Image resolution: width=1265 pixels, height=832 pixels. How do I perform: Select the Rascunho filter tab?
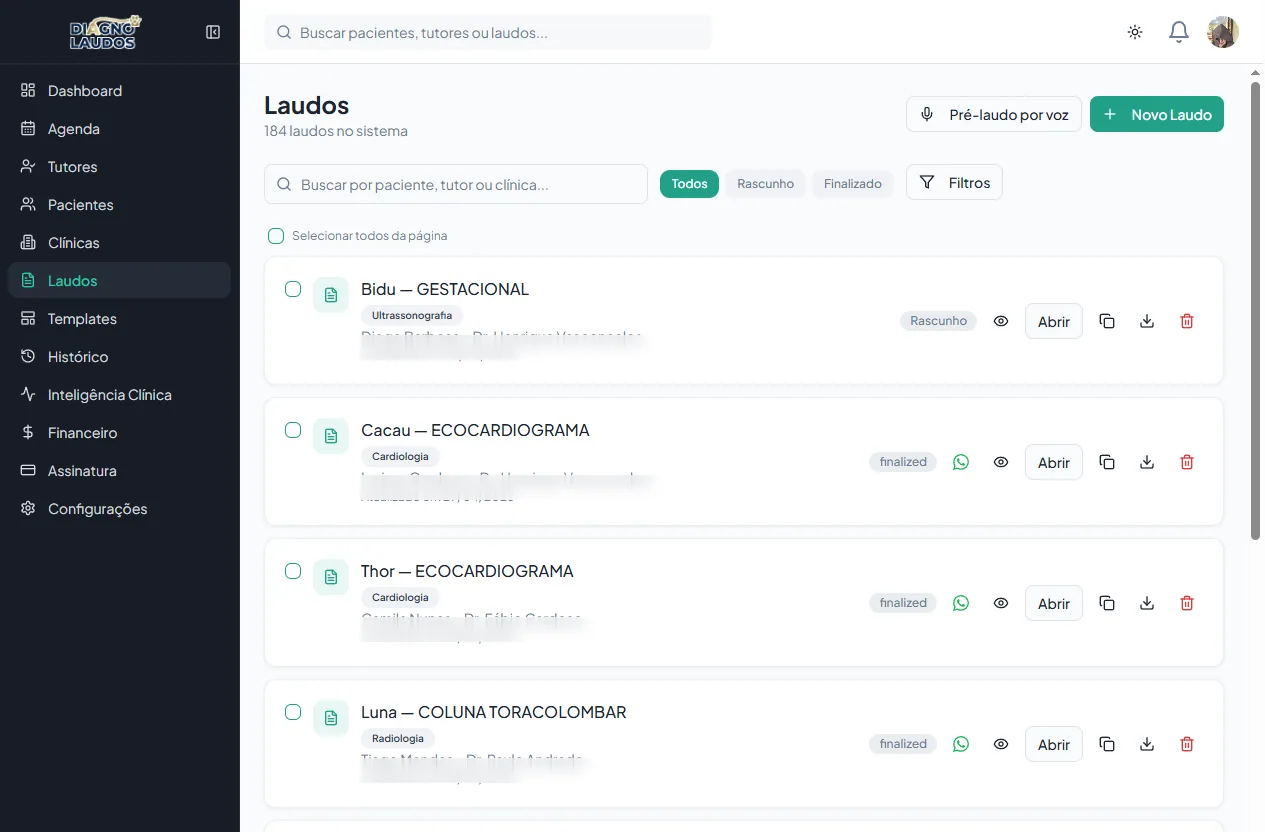coord(765,184)
